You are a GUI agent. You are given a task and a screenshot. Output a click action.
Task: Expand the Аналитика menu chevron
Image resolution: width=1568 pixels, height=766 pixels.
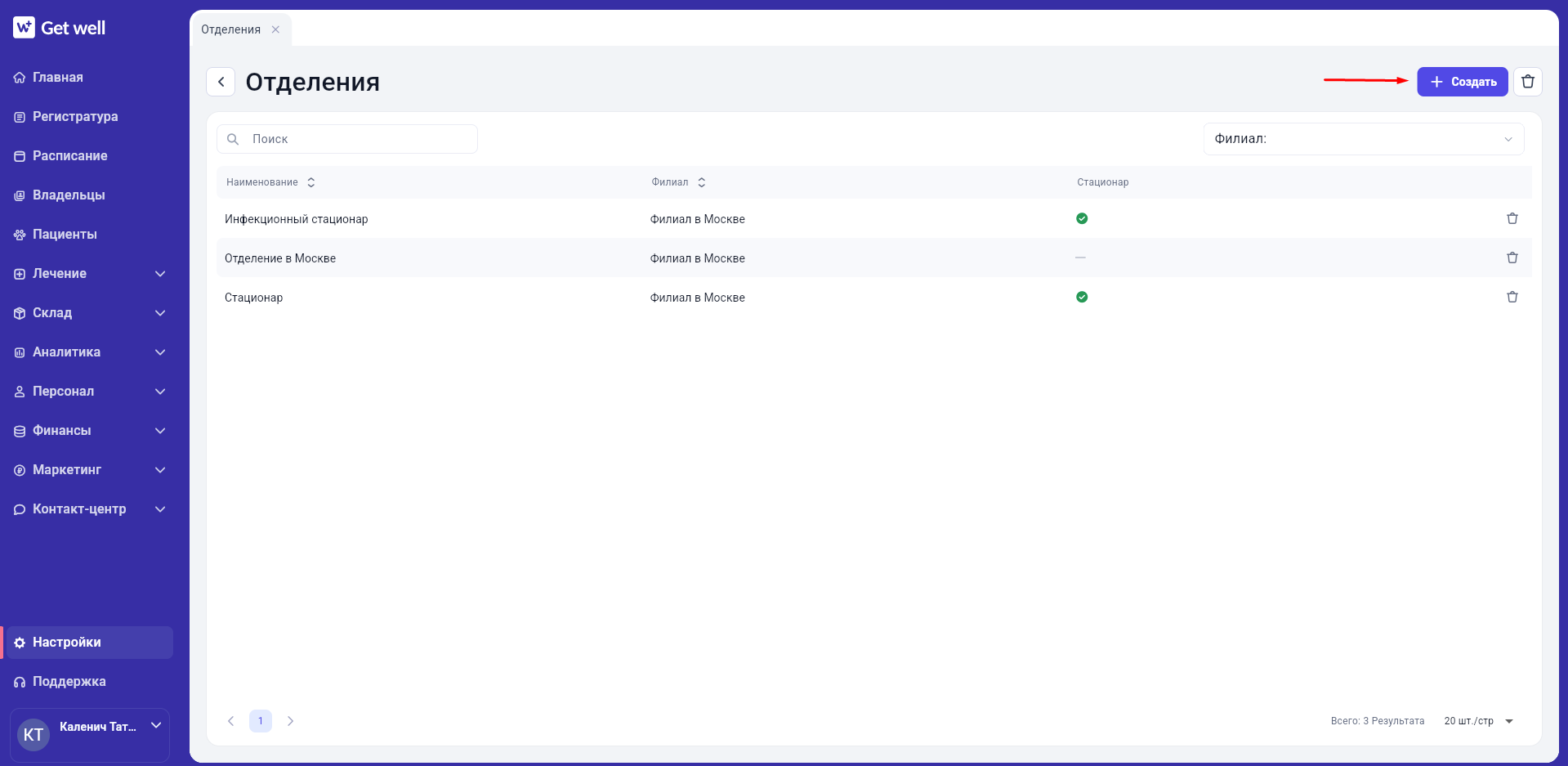click(x=160, y=352)
